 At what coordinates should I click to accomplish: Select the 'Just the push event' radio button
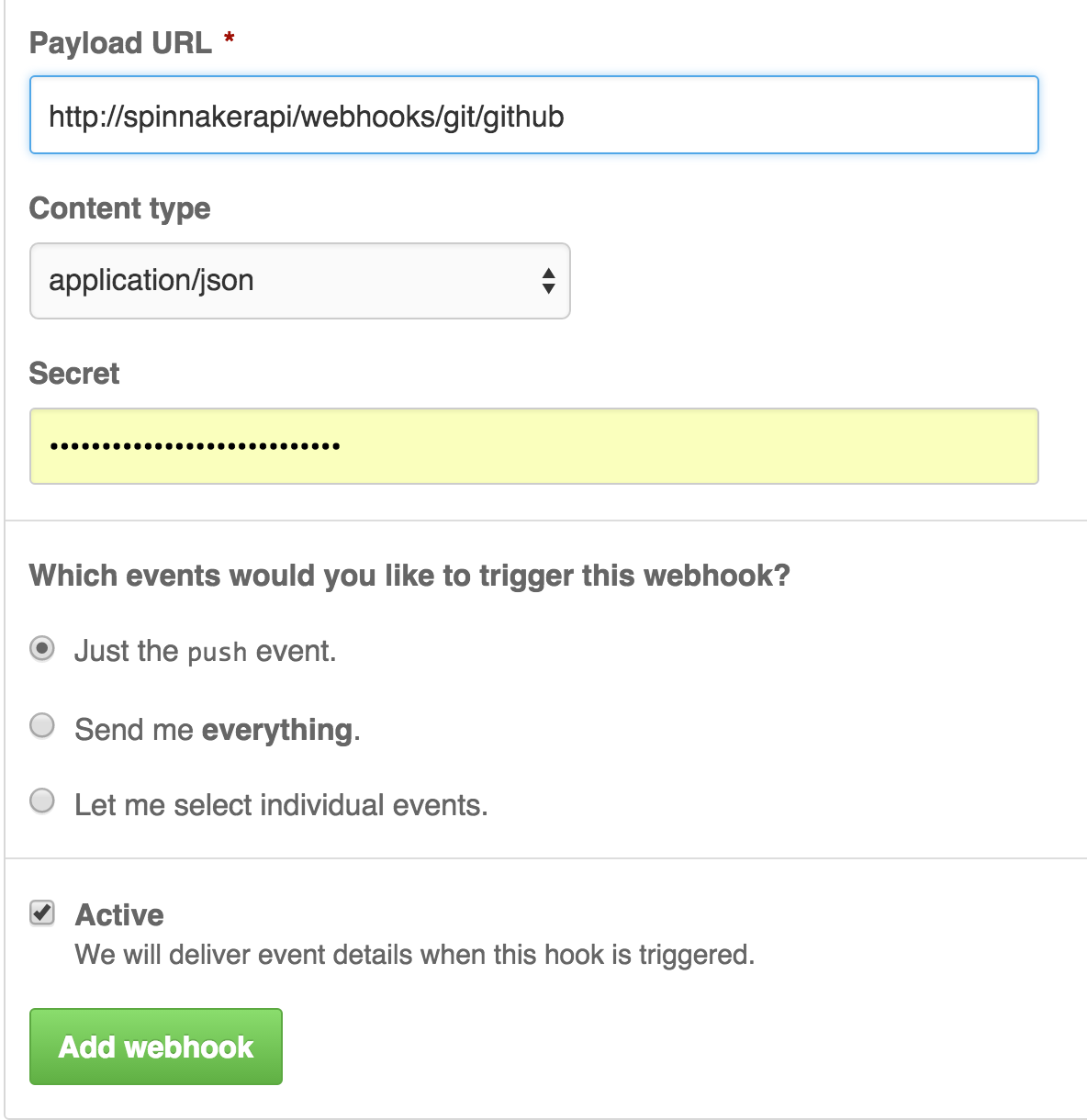click(x=42, y=649)
